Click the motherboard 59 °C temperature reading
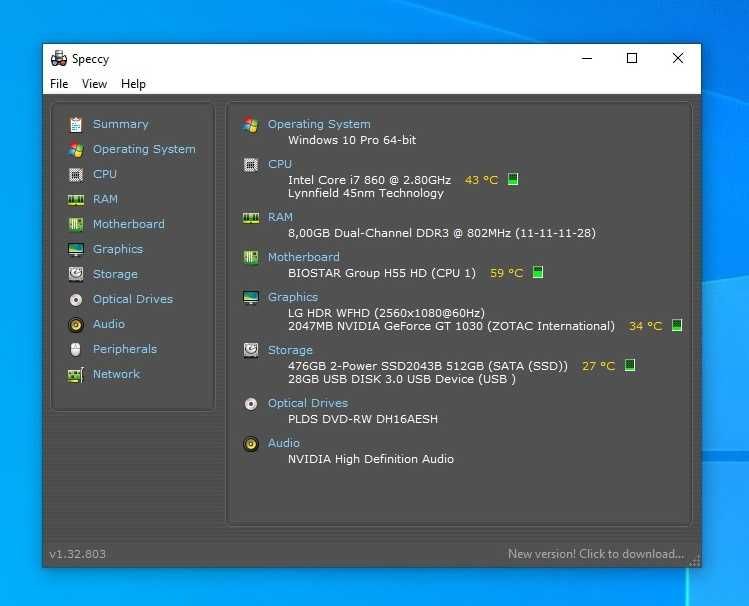749x606 pixels. point(506,273)
